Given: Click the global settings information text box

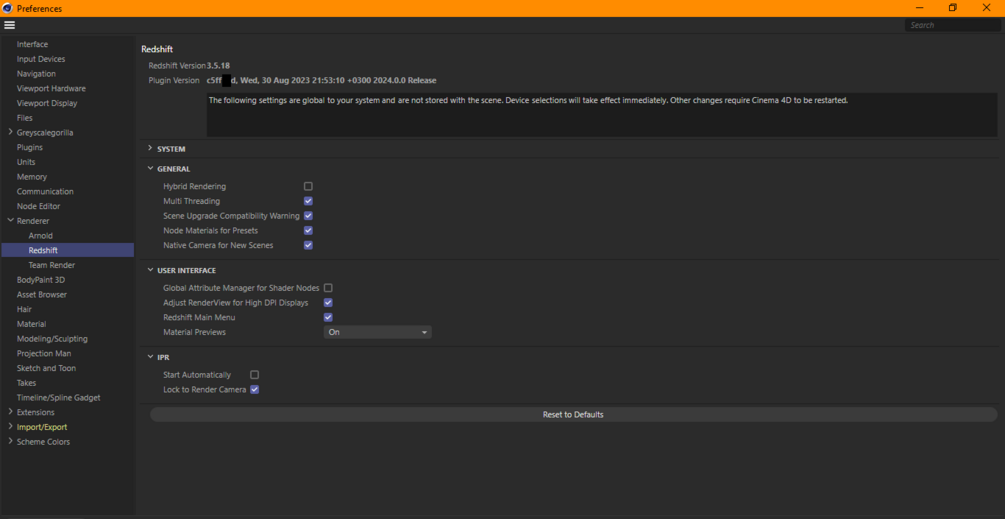Looking at the screenshot, I should (x=601, y=115).
